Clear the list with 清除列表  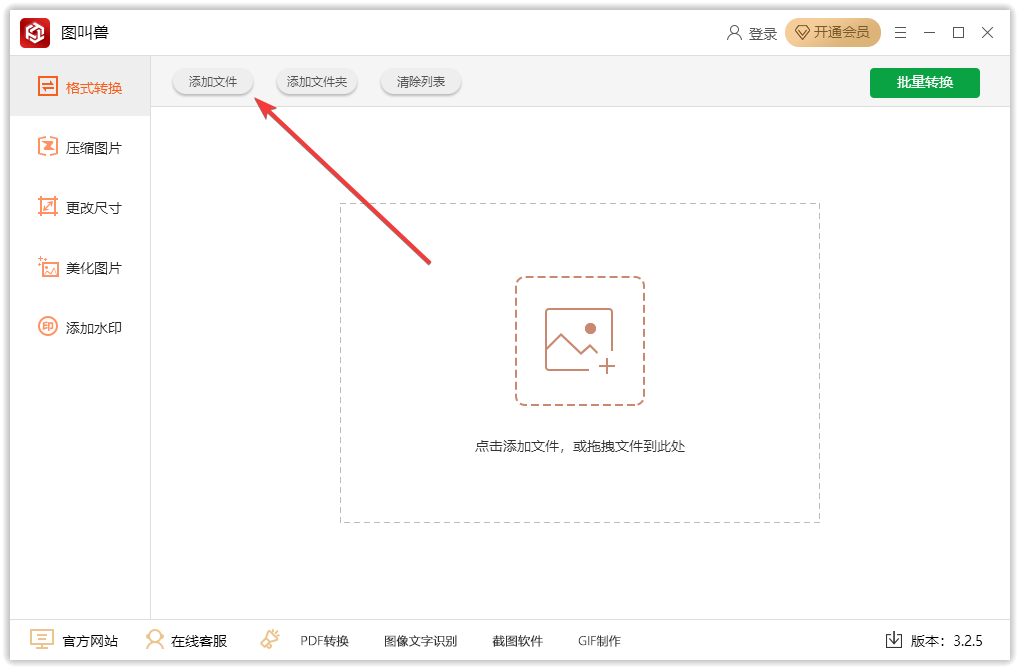pyautogui.click(x=420, y=83)
